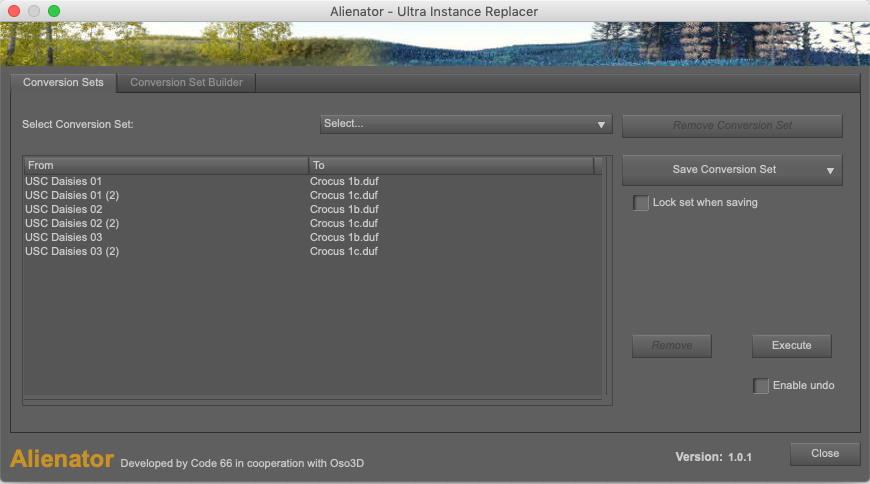870x484 pixels.
Task: Open the Conversion Set Builder tab
Action: click(186, 83)
